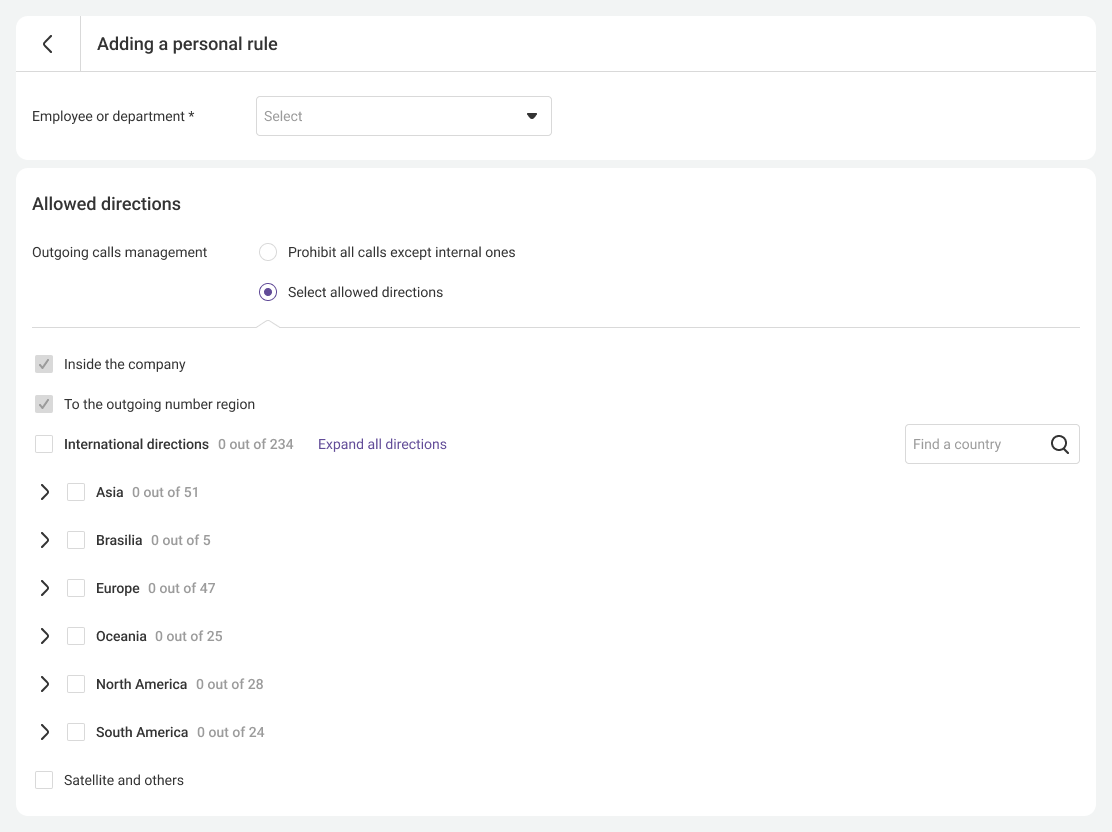
Task: Click the search magnifier icon
Action: [x=1060, y=444]
